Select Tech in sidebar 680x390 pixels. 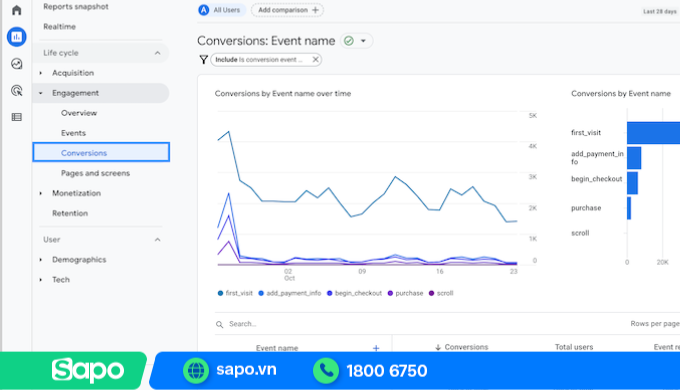[61, 280]
